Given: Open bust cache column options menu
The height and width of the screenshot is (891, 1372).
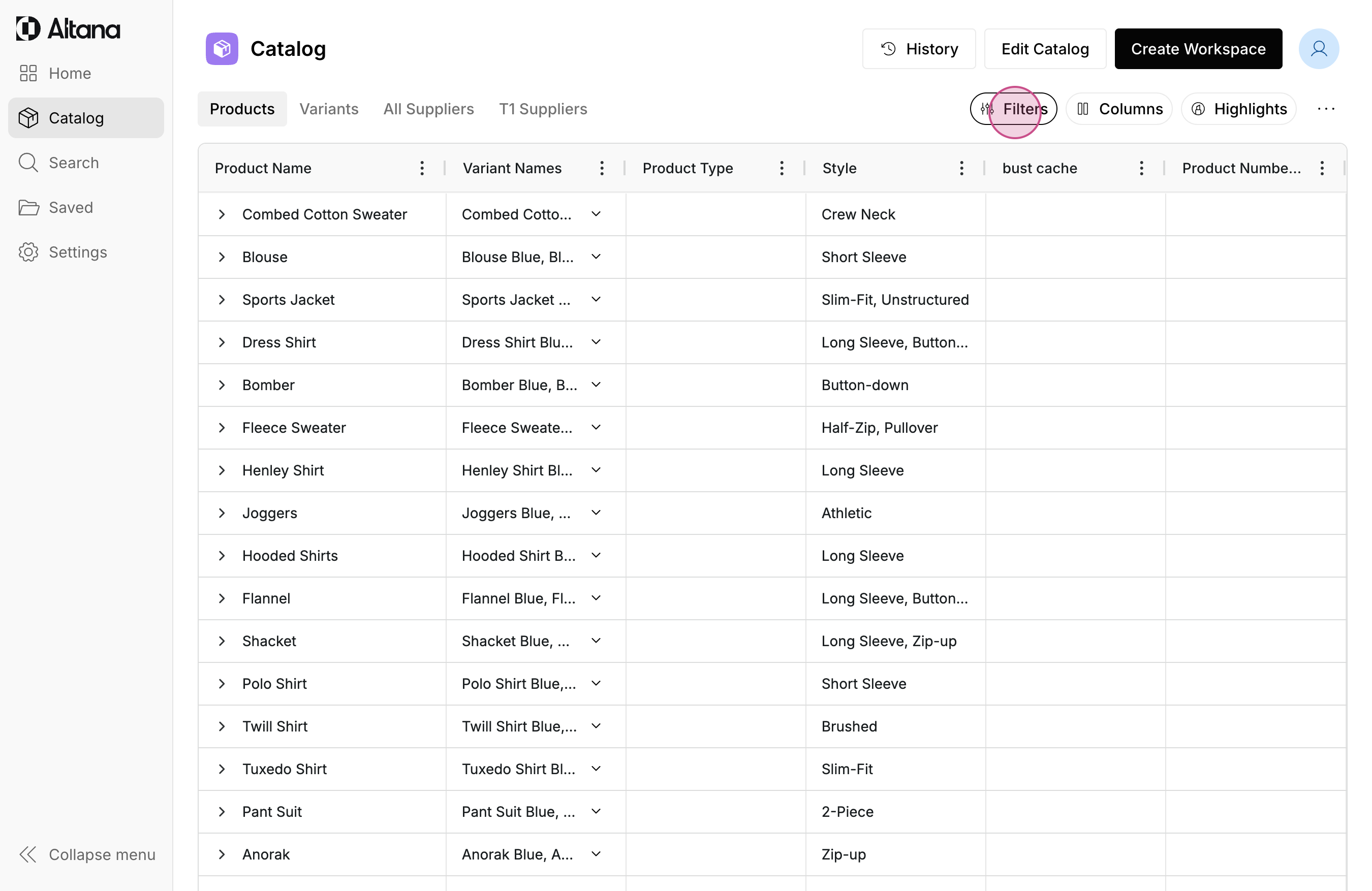Looking at the screenshot, I should click(x=1141, y=168).
